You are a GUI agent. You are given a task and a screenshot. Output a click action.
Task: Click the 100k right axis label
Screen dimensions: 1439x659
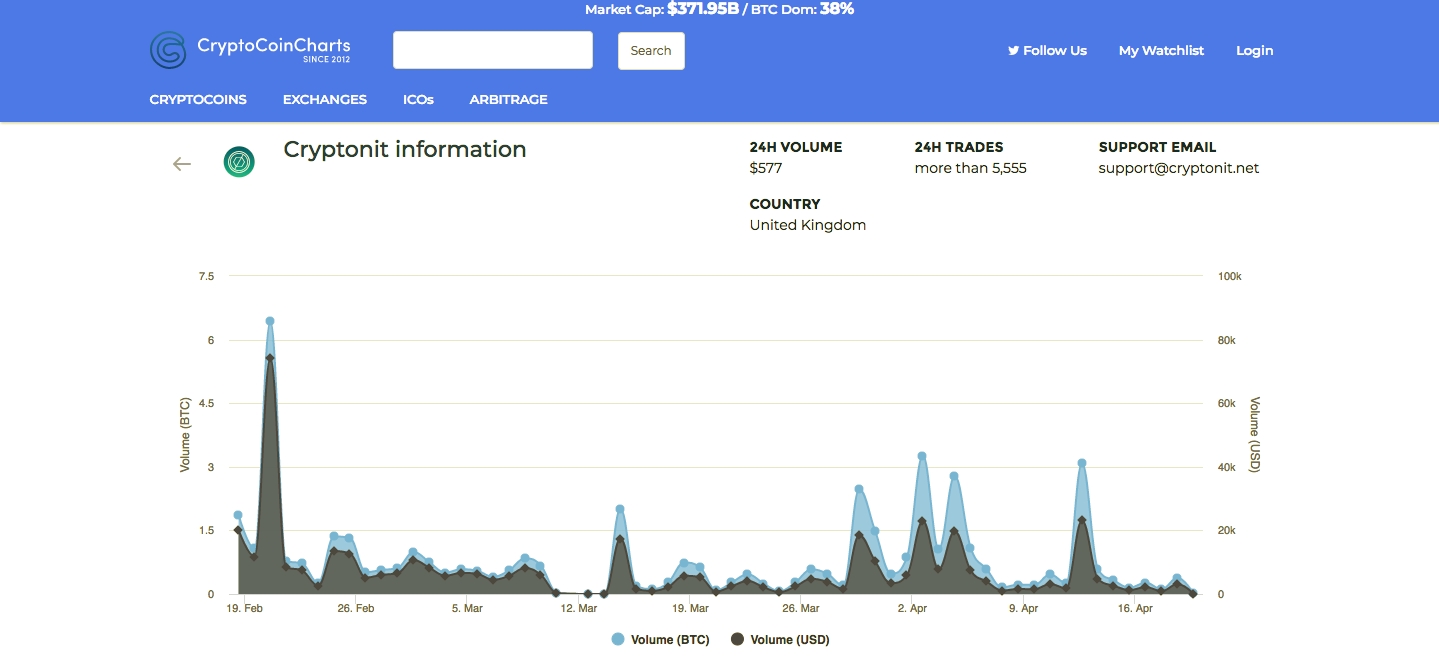[x=1229, y=276]
